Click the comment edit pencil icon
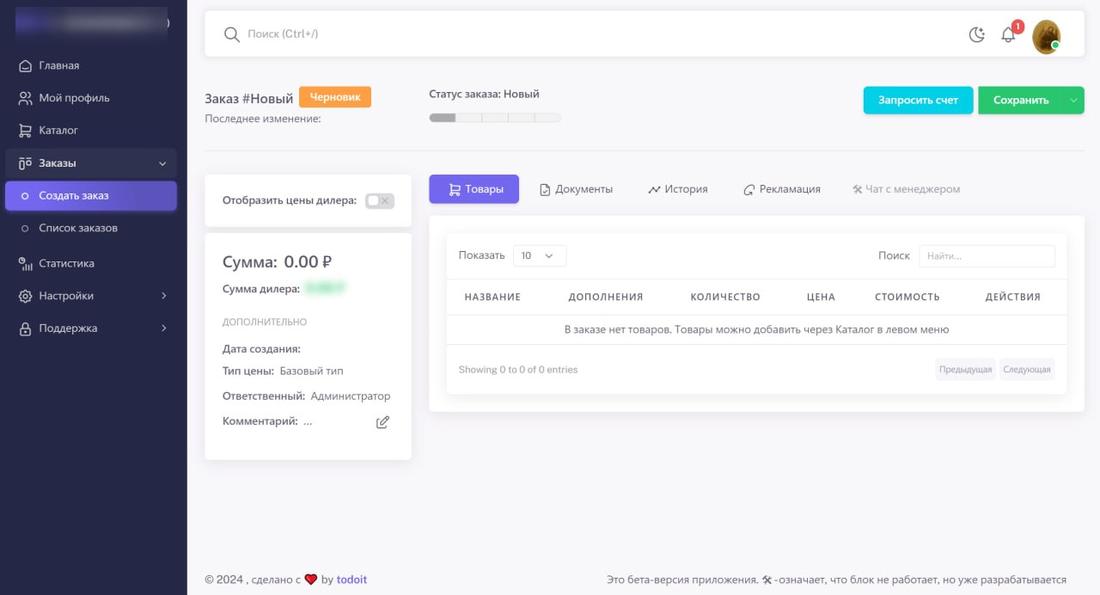 [382, 422]
